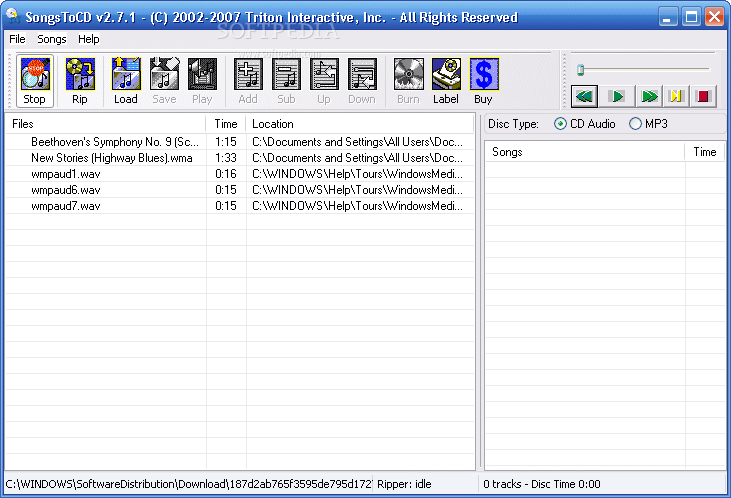Click the 1:15 time cell

coord(226,142)
